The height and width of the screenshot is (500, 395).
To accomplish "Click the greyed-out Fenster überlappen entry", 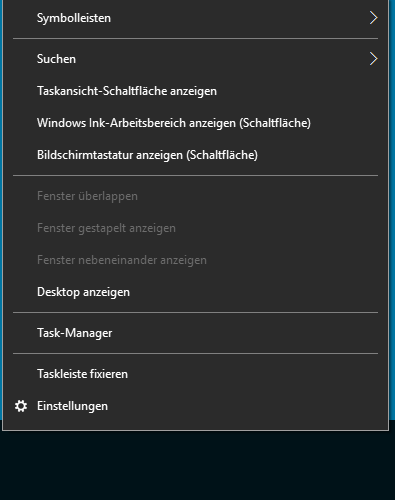I will (195, 196).
